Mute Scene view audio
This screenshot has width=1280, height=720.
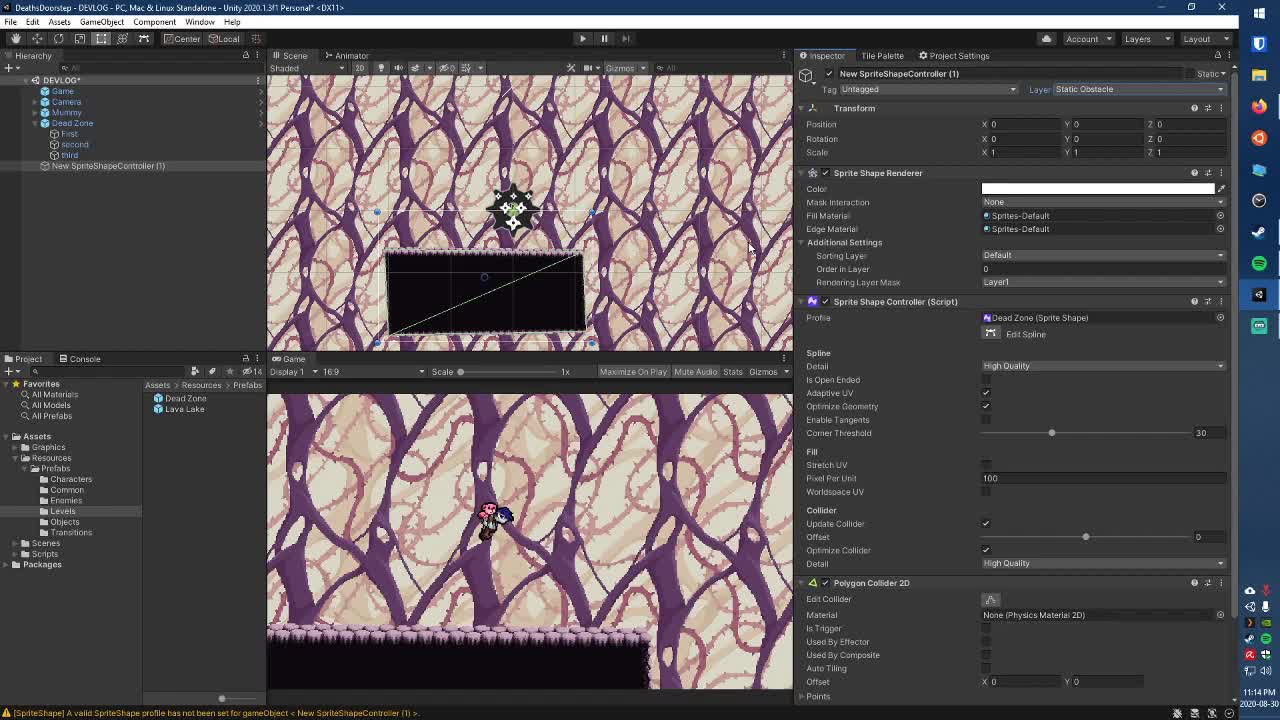click(396, 67)
